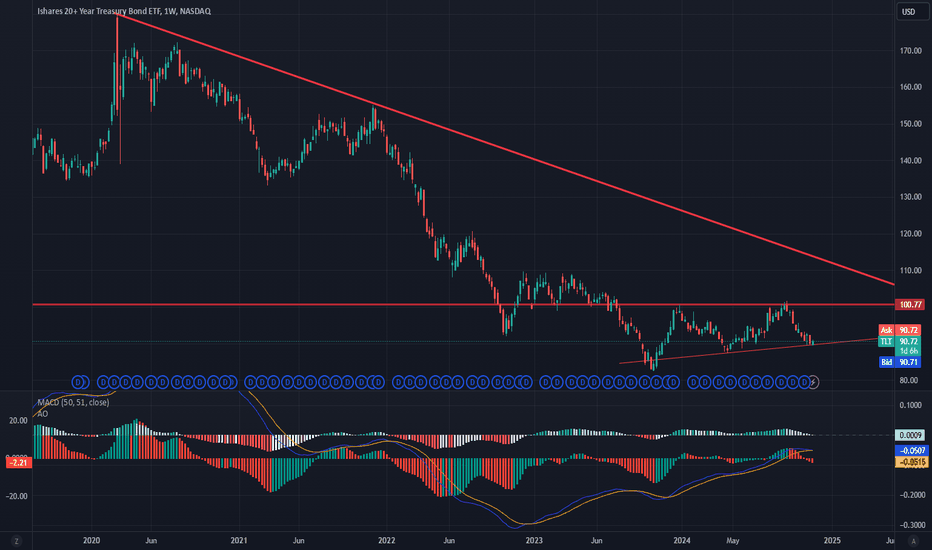Click the 2025 label on time axis
Viewport: 932px width, 550px height.
[x=832, y=540]
